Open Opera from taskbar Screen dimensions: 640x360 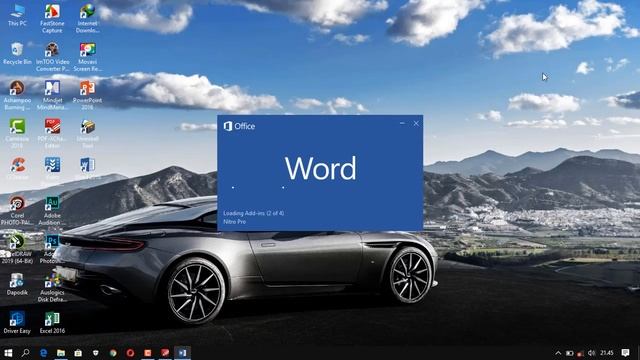point(130,353)
